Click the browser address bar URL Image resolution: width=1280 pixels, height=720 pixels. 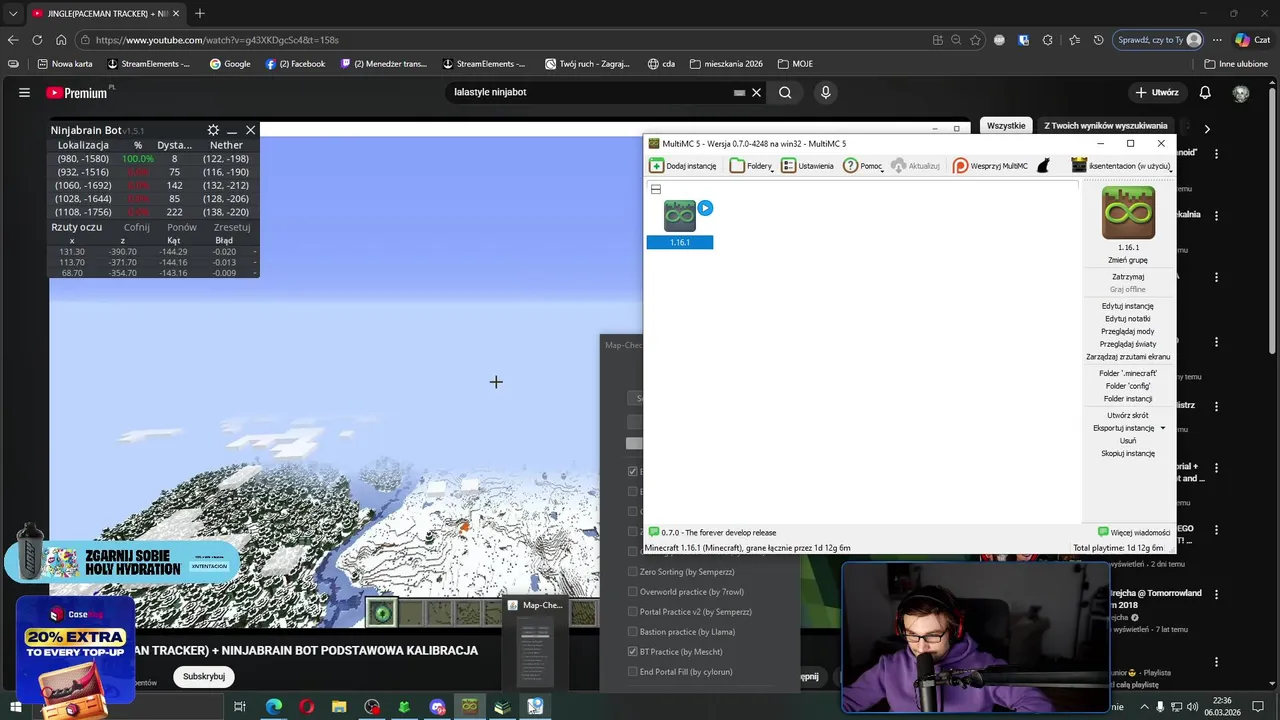[217, 40]
